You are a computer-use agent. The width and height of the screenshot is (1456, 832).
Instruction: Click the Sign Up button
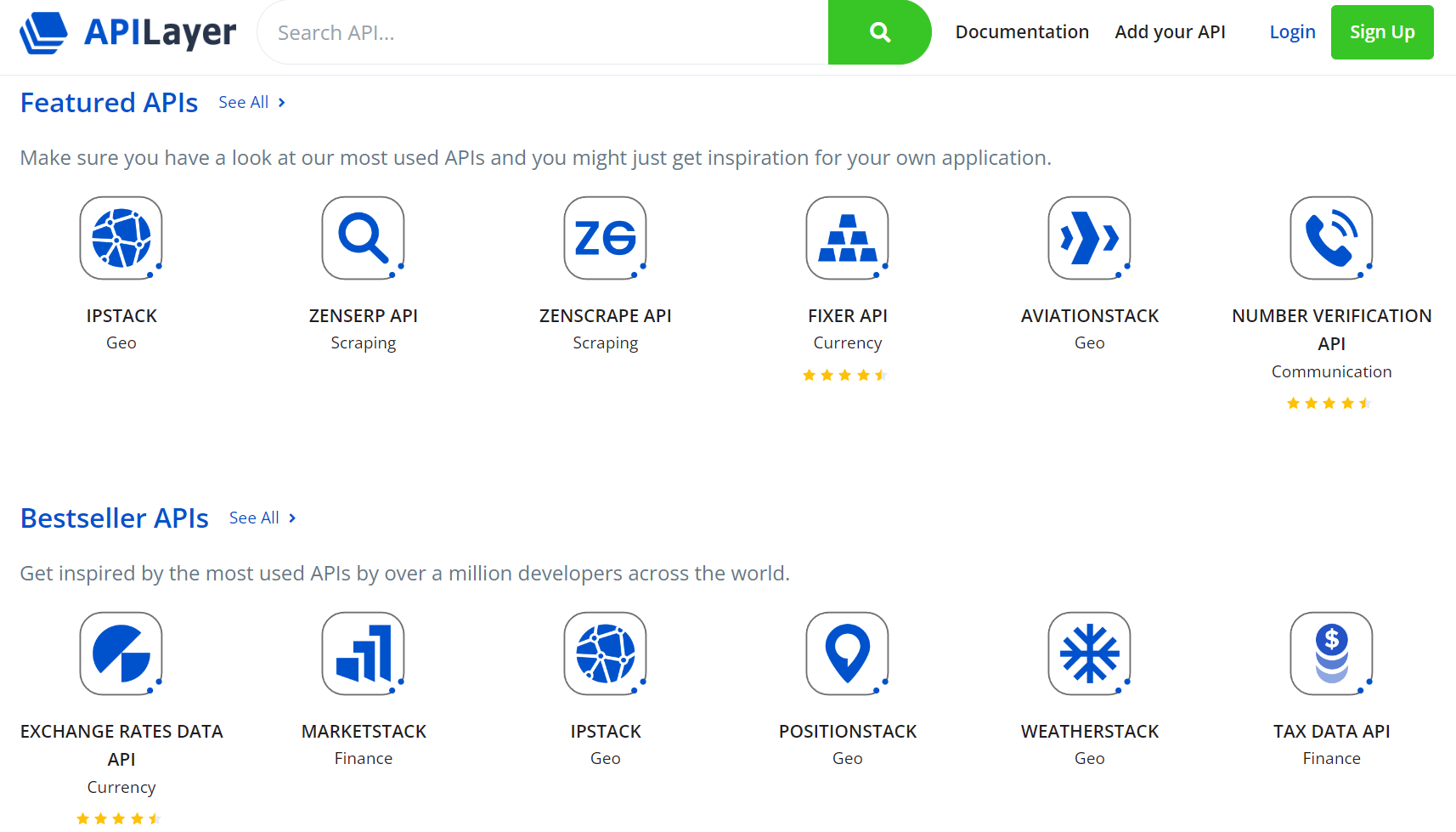click(1382, 31)
